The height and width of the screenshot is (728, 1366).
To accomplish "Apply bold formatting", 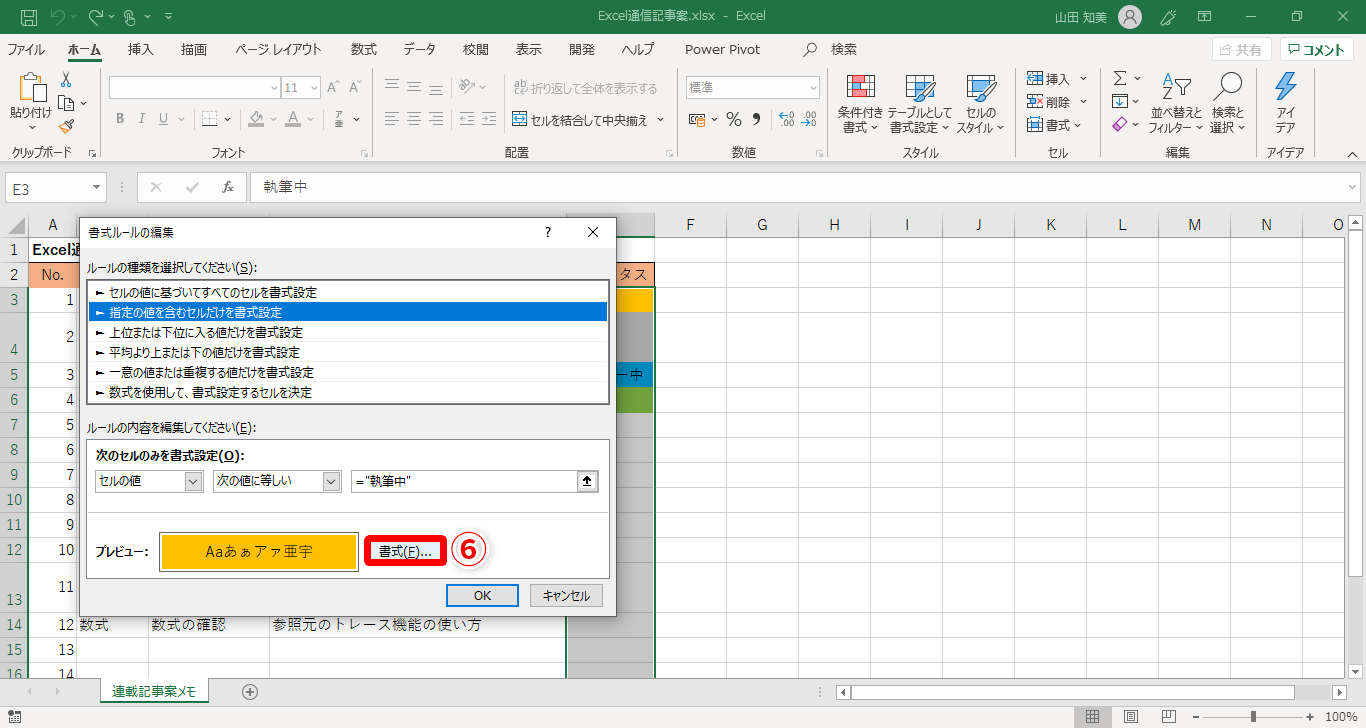I will coord(119,119).
